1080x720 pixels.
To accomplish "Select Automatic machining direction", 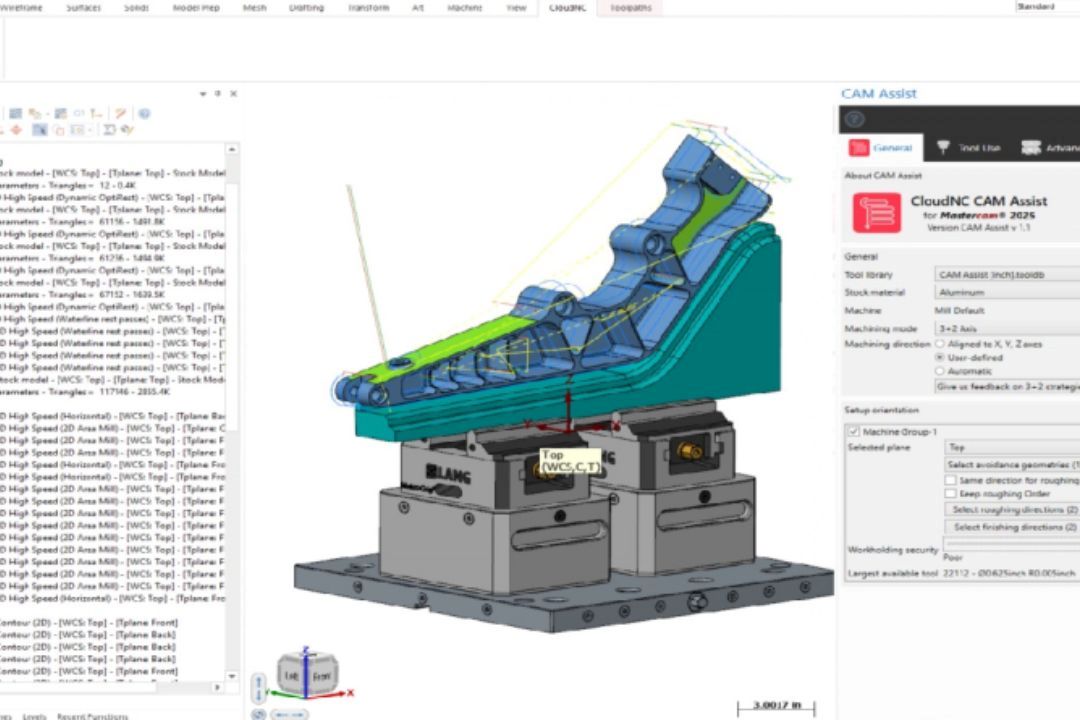I will pyautogui.click(x=939, y=371).
